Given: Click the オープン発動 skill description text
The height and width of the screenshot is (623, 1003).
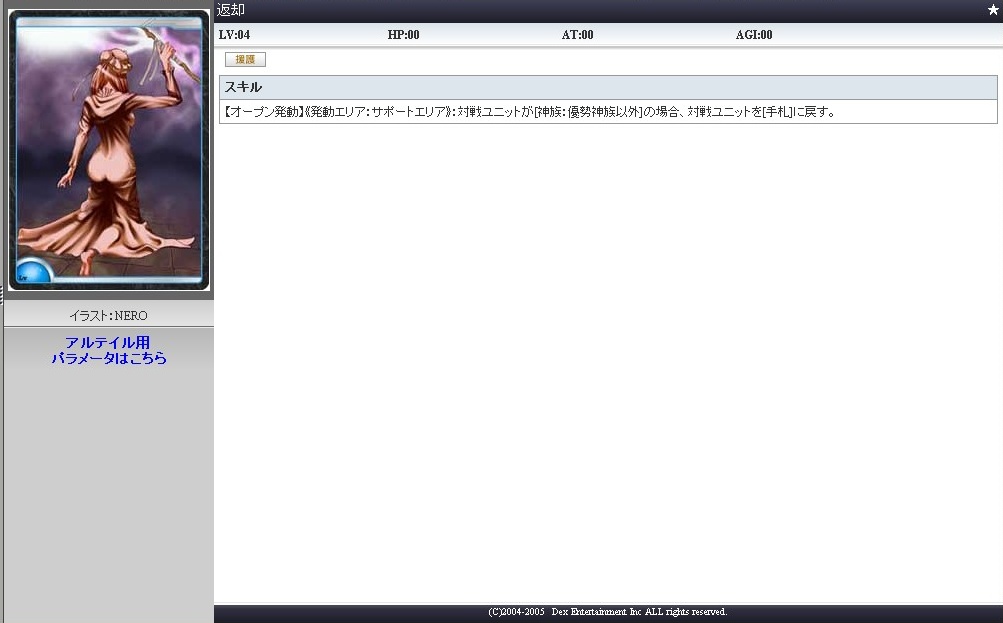Looking at the screenshot, I should pyautogui.click(x=529, y=112).
